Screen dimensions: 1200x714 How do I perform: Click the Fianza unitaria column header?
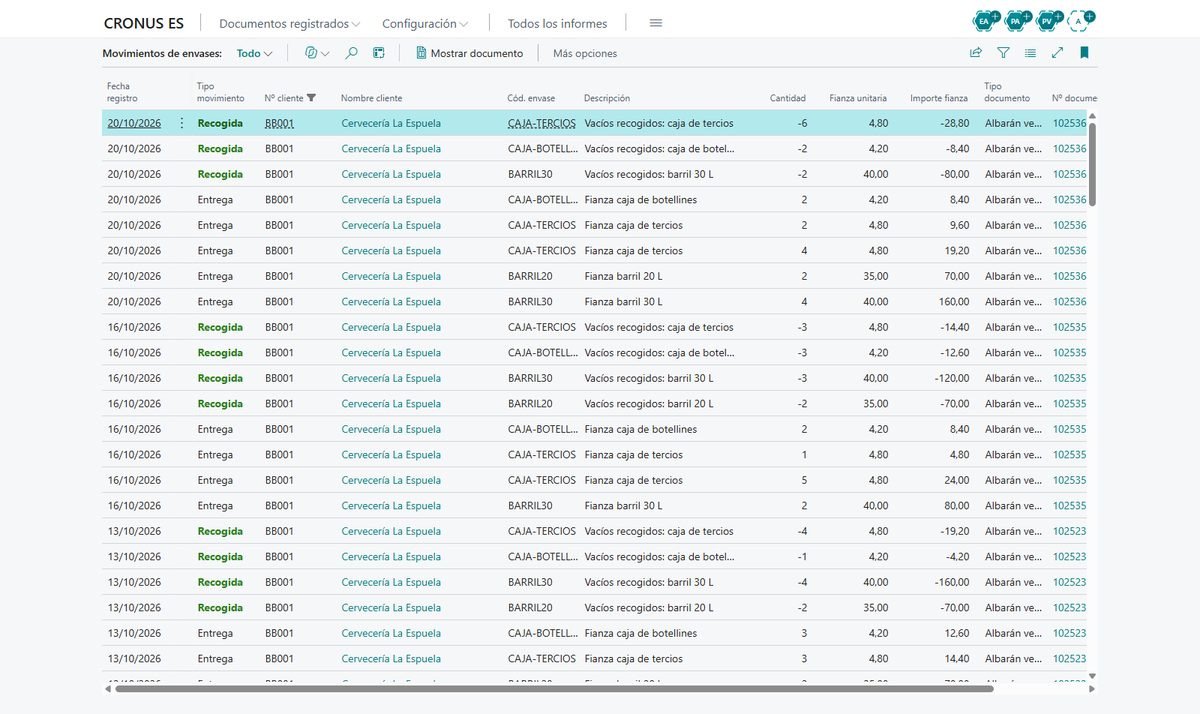(x=858, y=98)
